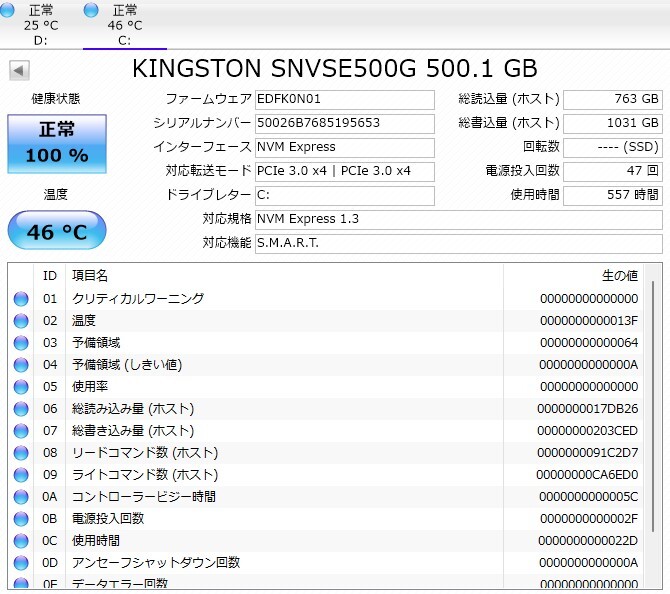
Task: Click the features field S.M.A.R.T.
Action: tap(458, 243)
